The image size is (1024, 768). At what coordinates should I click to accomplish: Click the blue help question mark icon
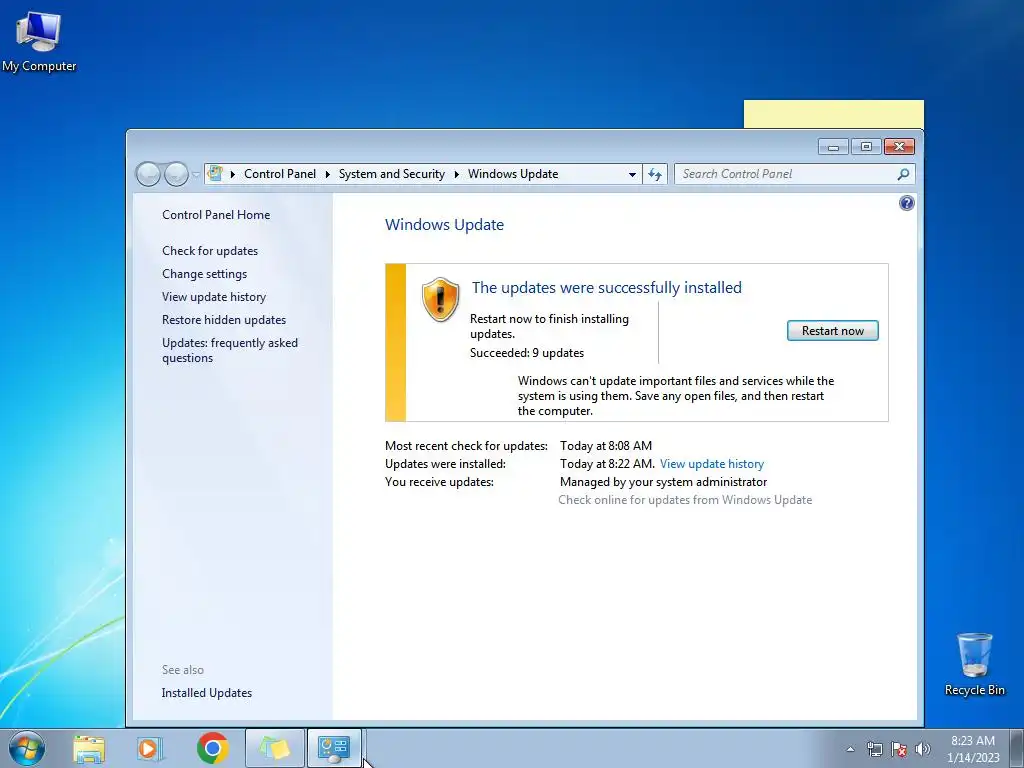click(x=906, y=203)
